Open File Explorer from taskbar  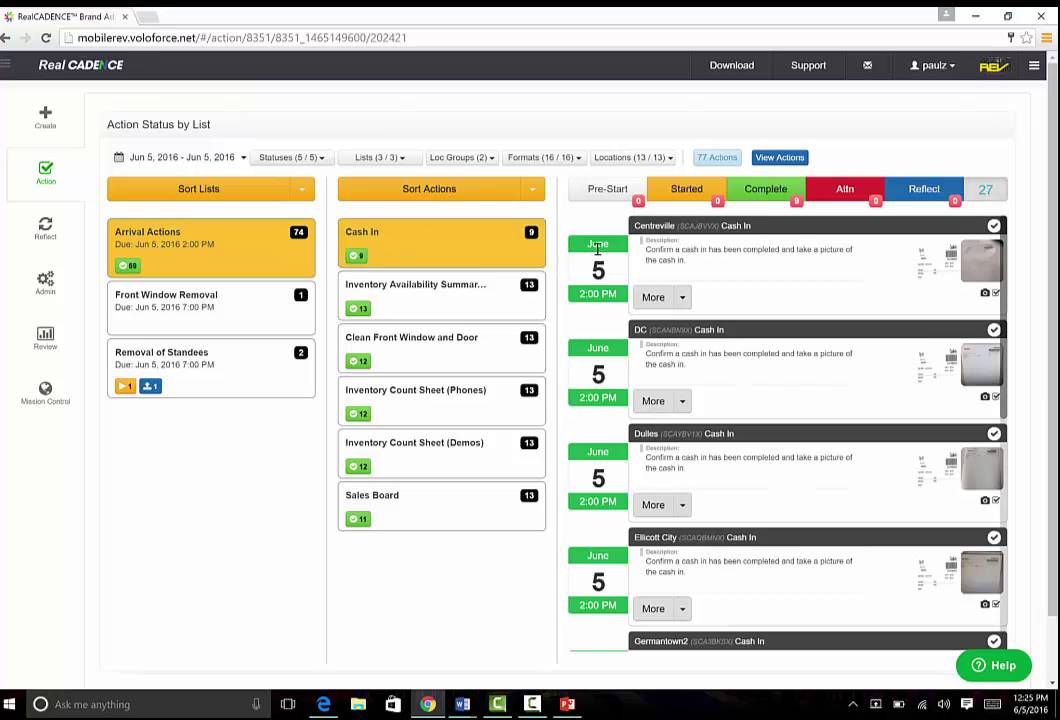358,704
